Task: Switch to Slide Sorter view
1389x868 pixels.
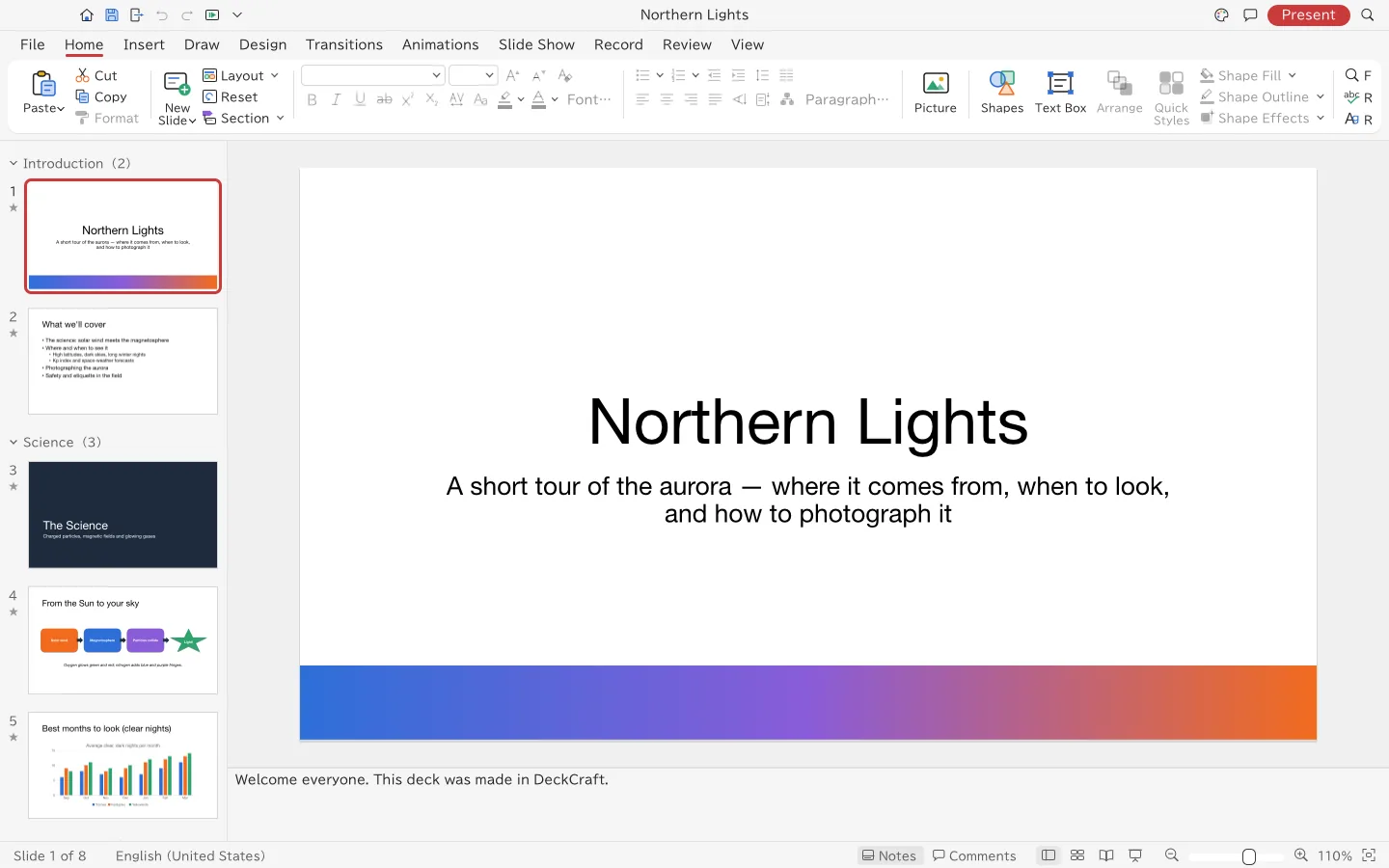Action: pos(1077,855)
